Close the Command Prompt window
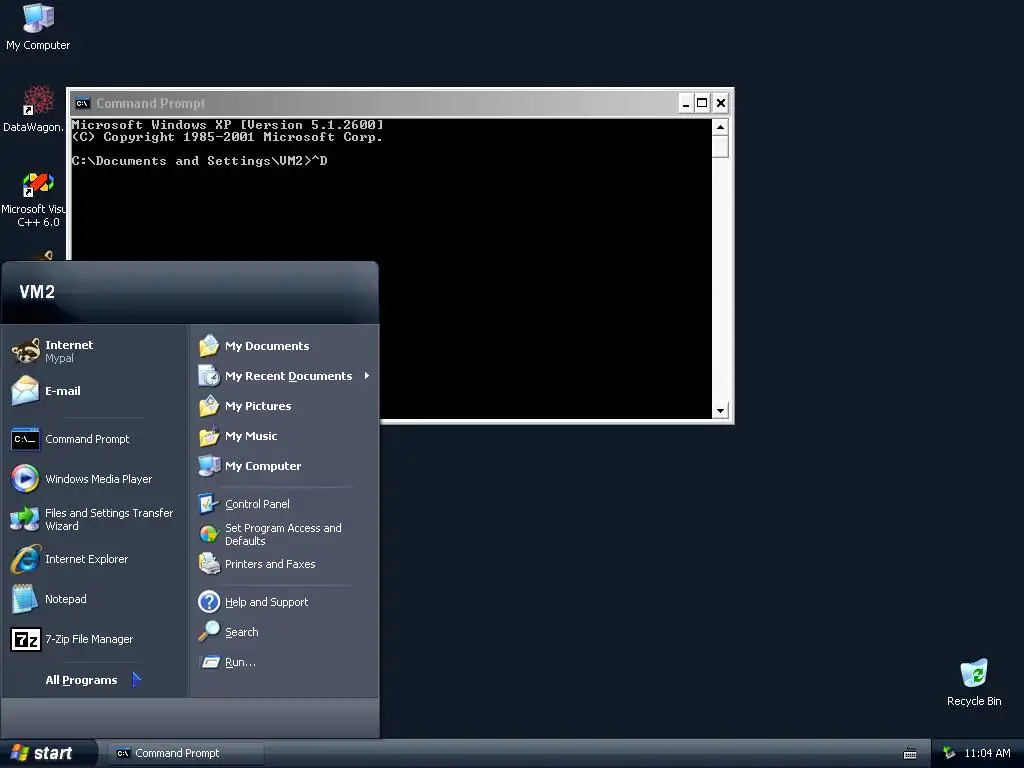This screenshot has width=1024, height=768. pyautogui.click(x=720, y=103)
